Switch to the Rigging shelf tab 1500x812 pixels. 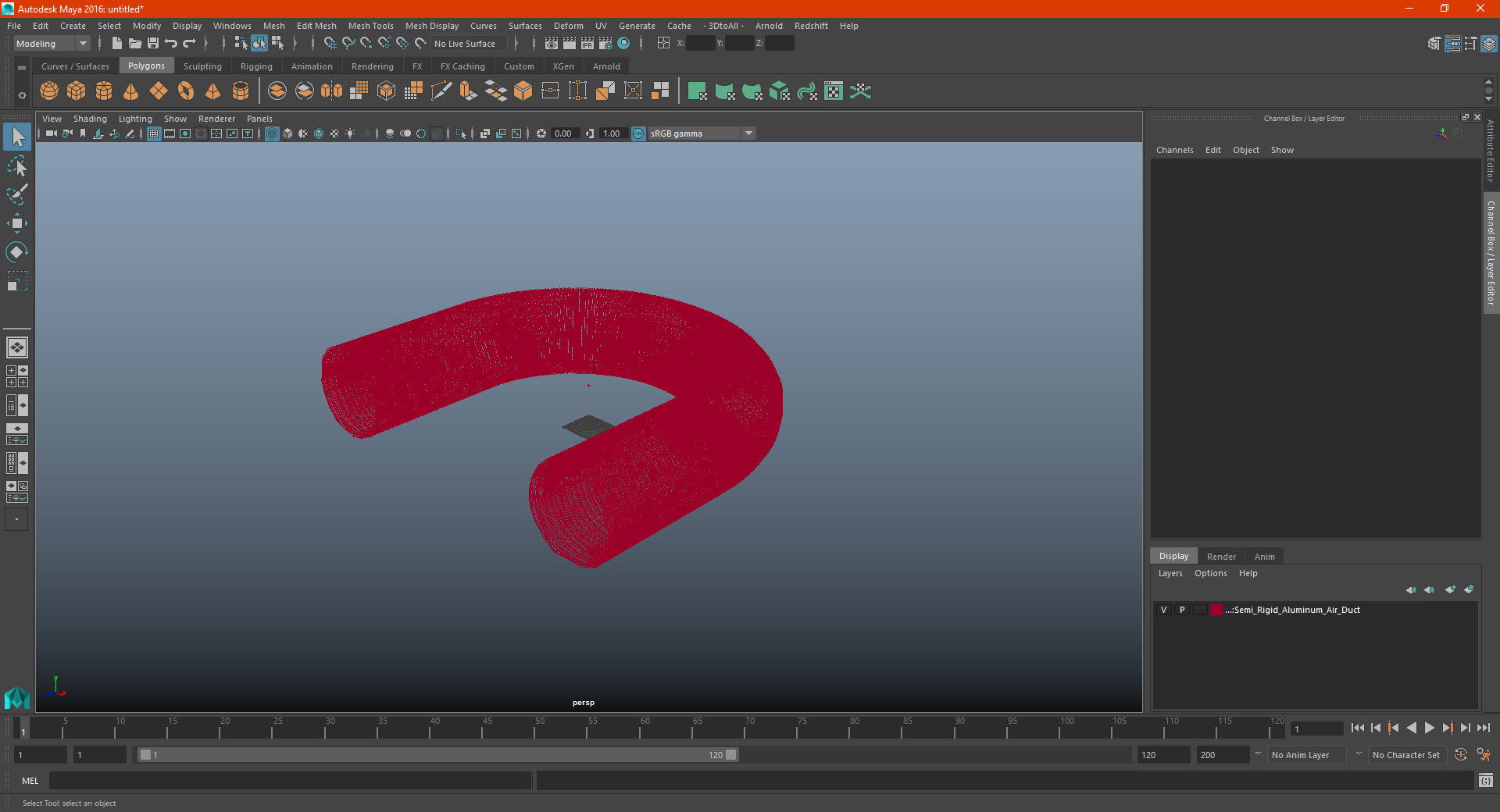(x=256, y=66)
